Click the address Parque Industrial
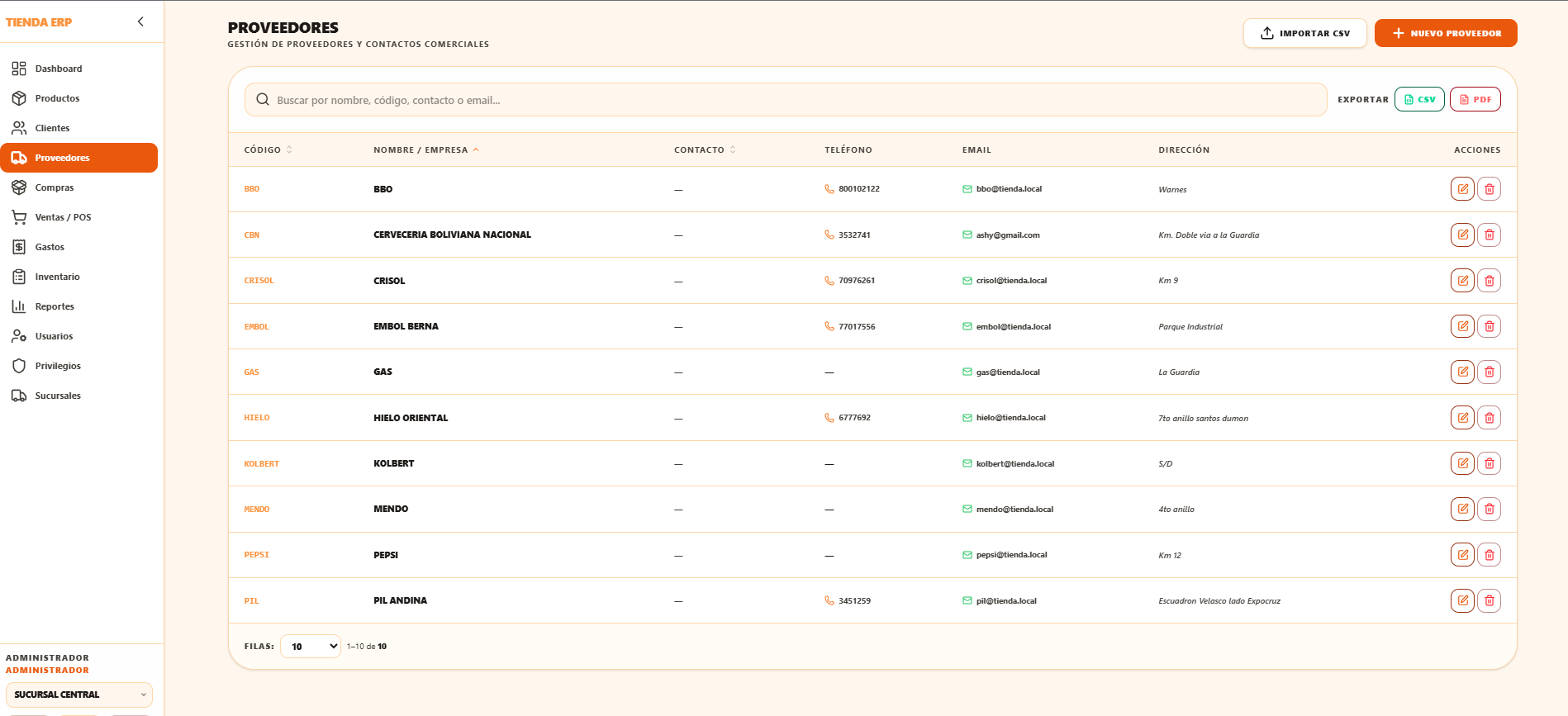Image resolution: width=1568 pixels, height=716 pixels. (1190, 327)
